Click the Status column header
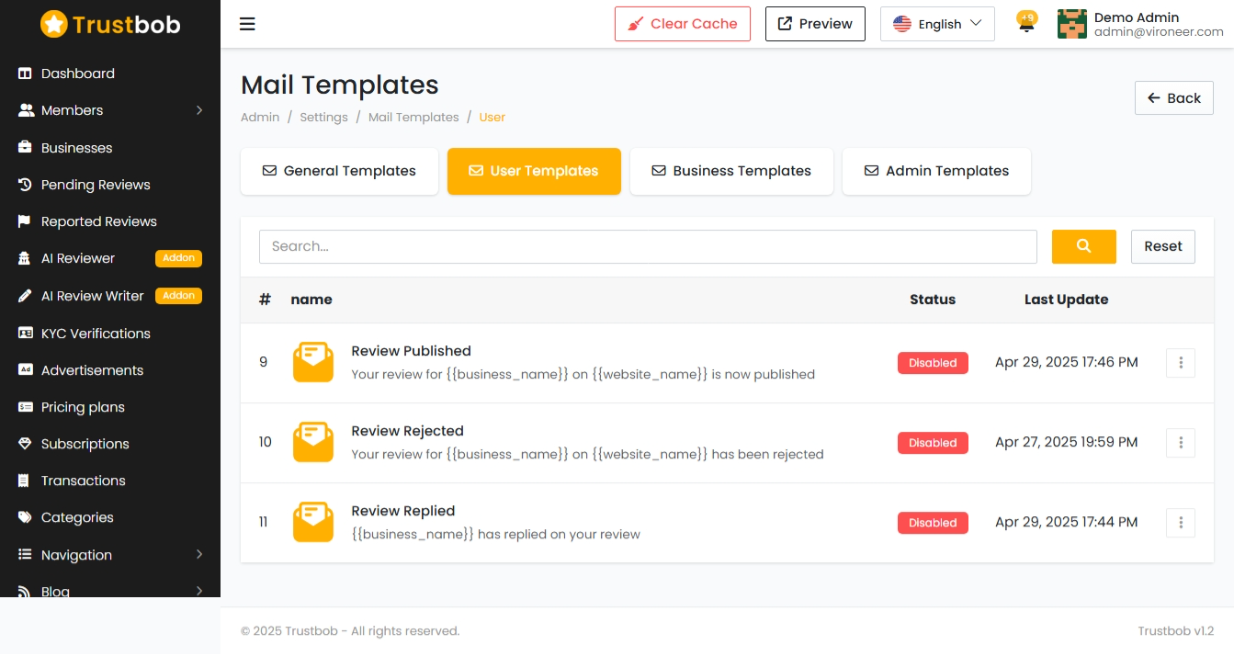 [x=932, y=299]
